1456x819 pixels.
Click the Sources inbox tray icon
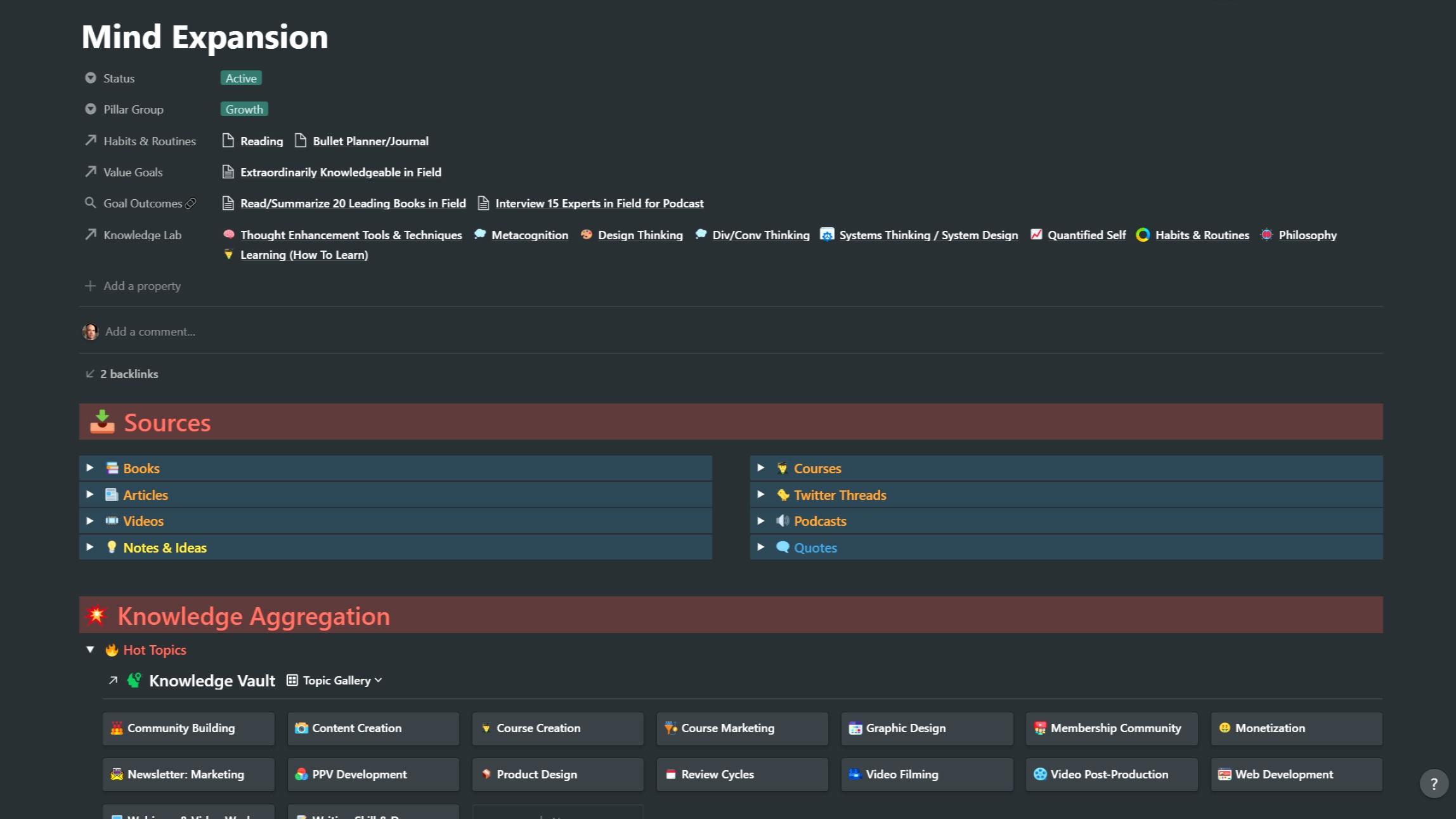(102, 422)
